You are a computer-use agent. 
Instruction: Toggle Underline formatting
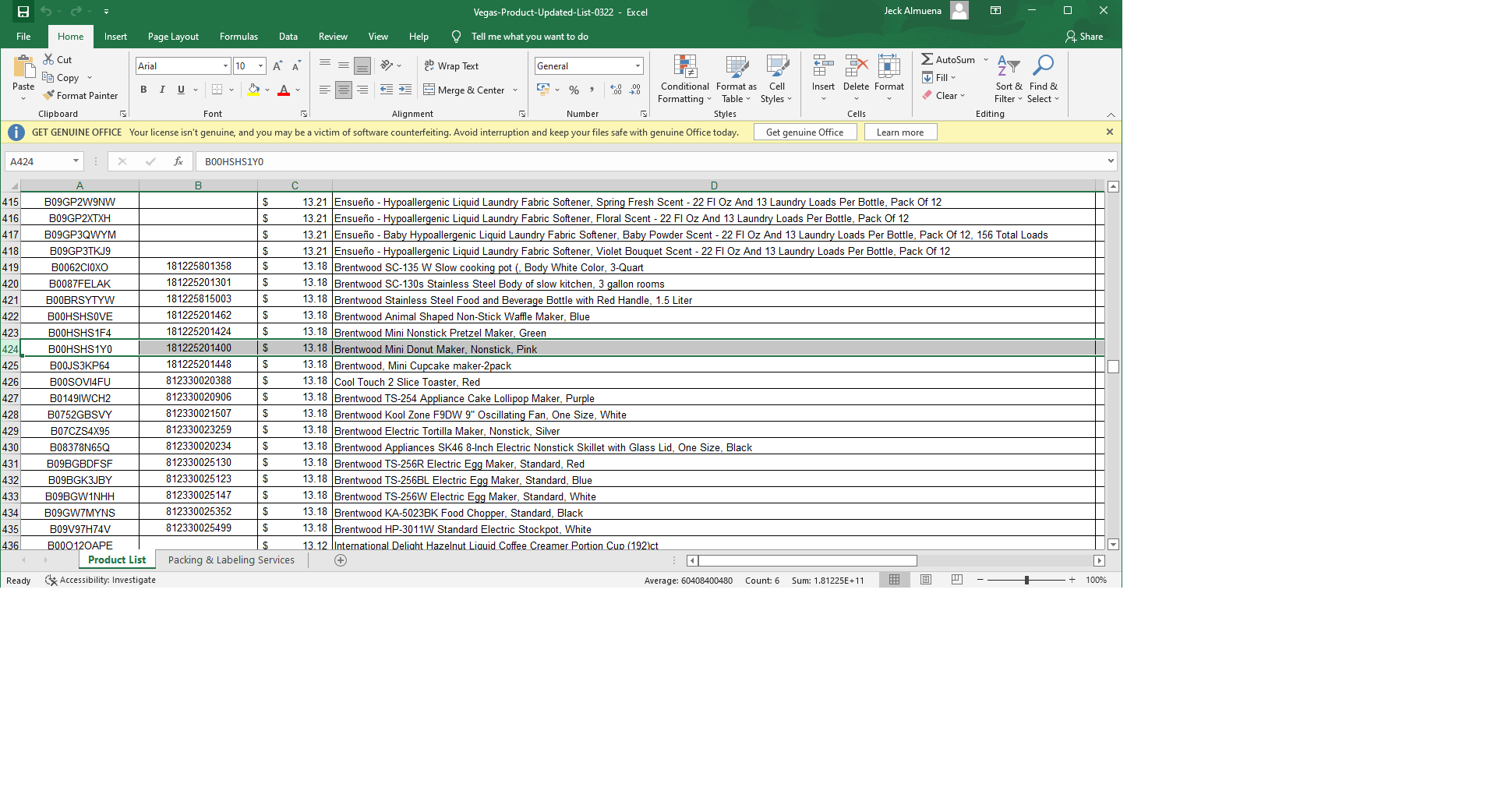click(181, 90)
